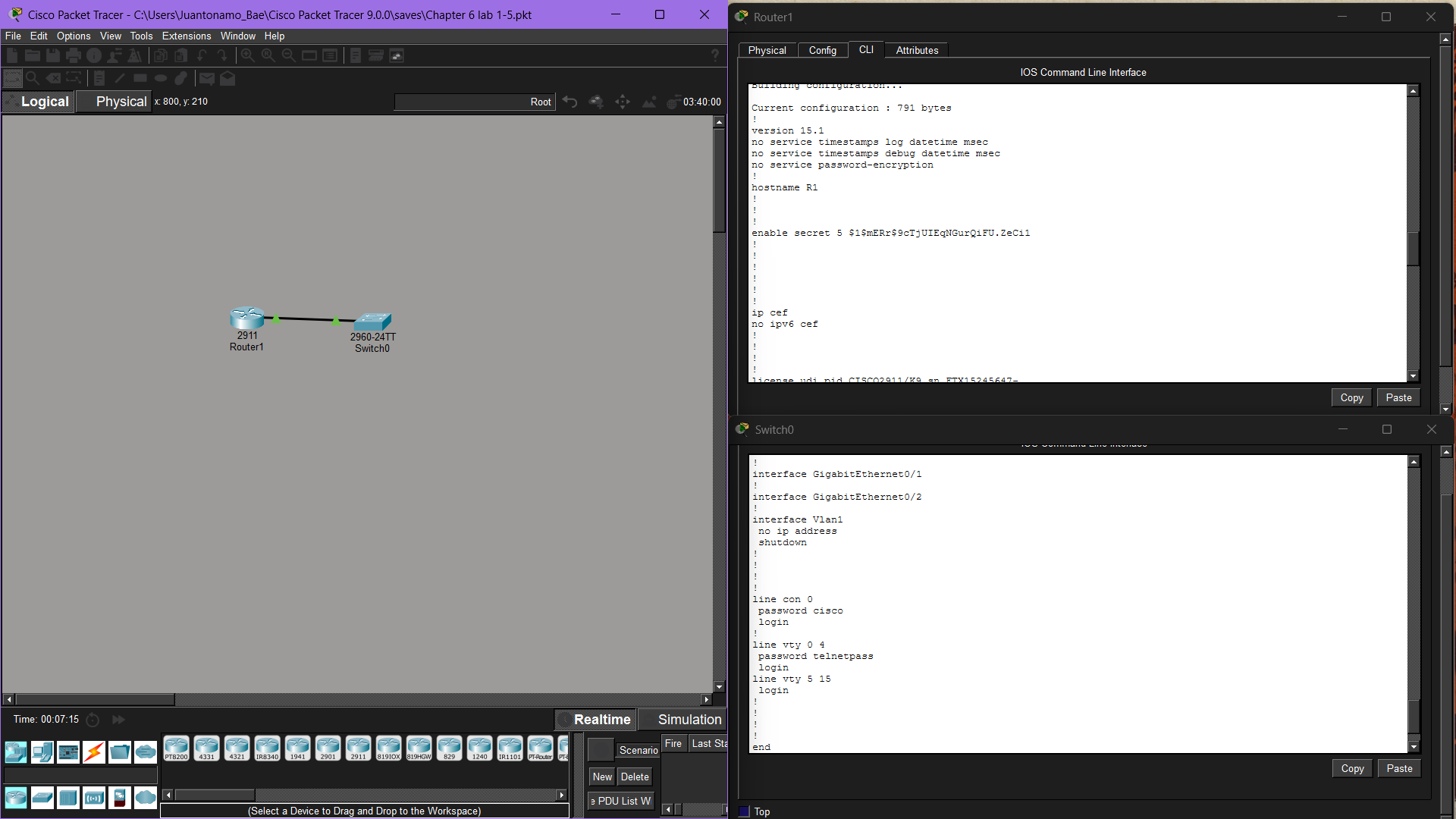1456x819 pixels.
Task: Click the New scenario button
Action: [x=602, y=777]
